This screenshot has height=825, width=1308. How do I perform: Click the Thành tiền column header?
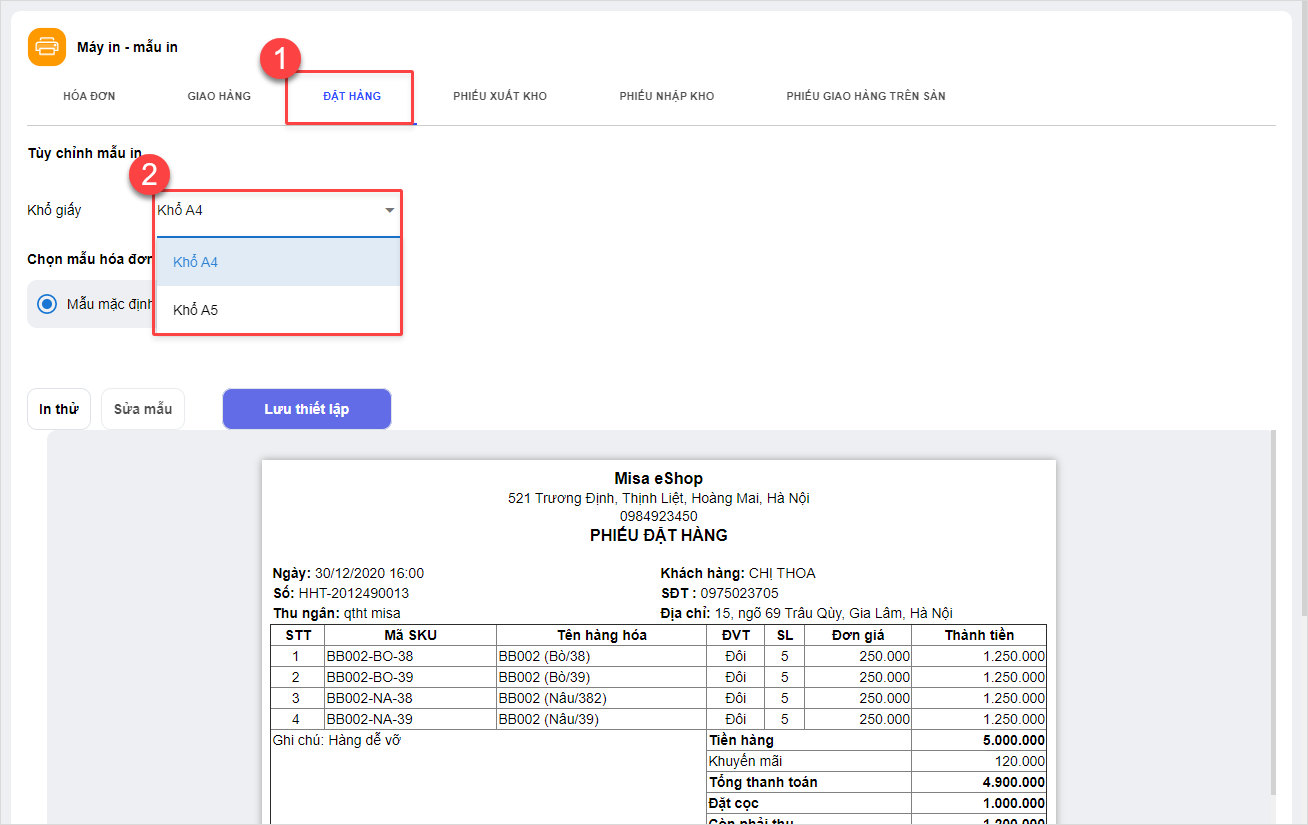(x=980, y=635)
